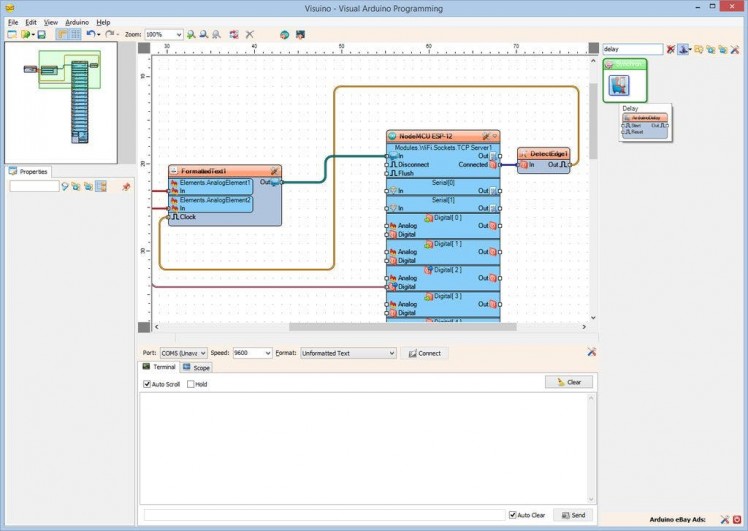Click the New project toolbar icon
This screenshot has height=531, width=748.
click(12, 34)
